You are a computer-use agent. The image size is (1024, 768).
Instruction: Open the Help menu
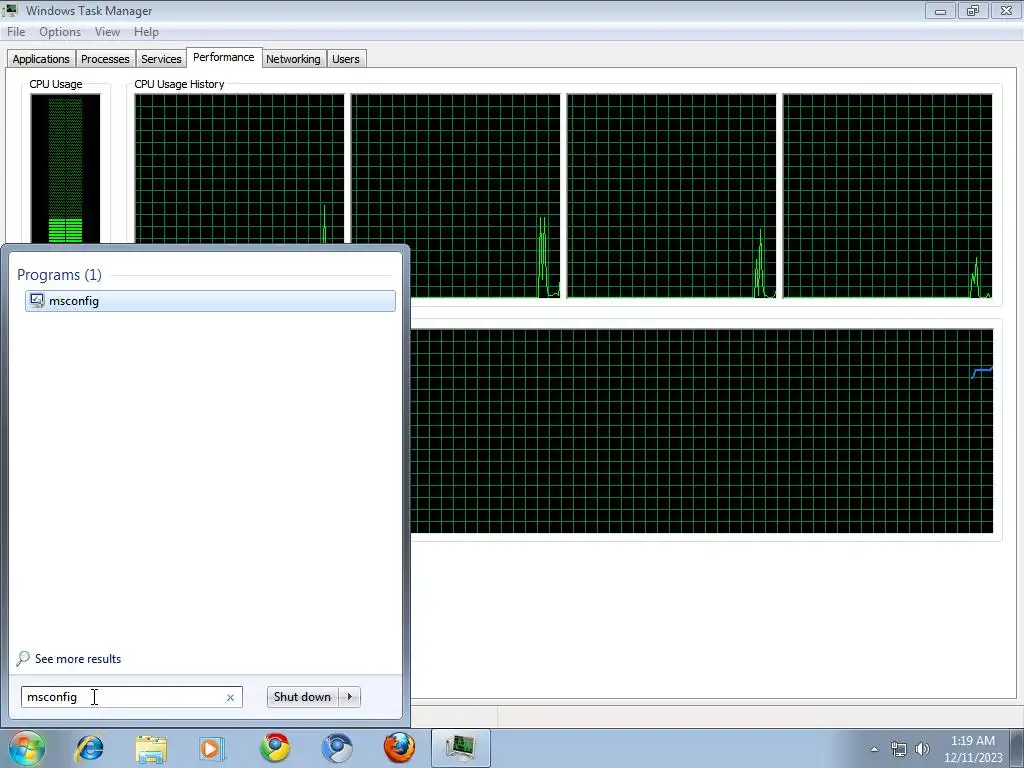pos(146,32)
